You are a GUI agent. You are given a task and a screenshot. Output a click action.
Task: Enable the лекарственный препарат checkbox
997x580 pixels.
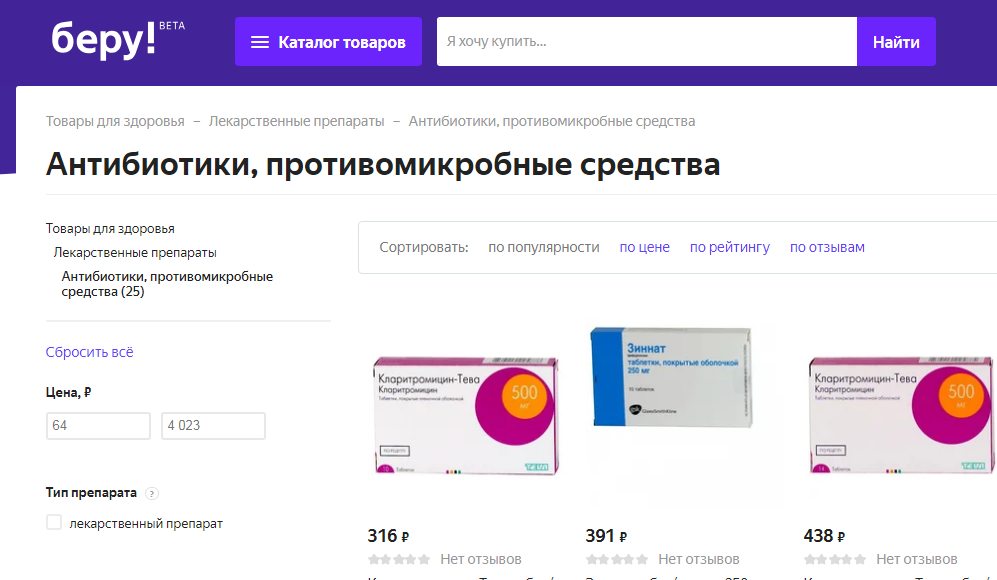click(x=54, y=523)
